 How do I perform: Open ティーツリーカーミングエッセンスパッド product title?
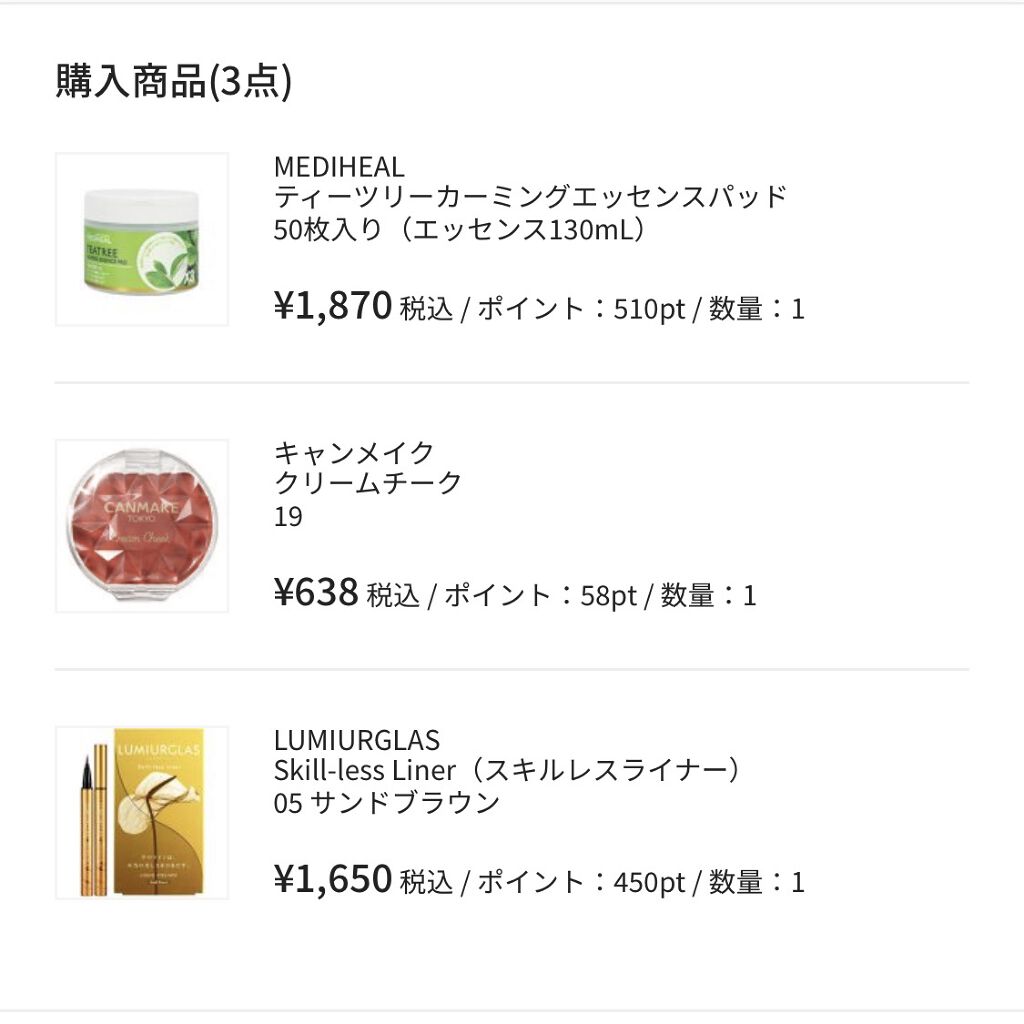531,197
